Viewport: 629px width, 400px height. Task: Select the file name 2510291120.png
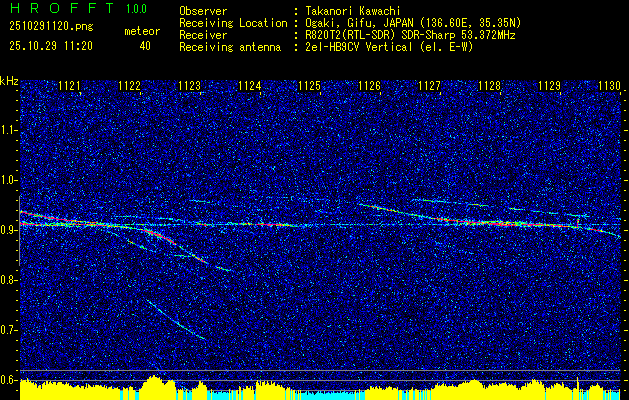point(51,26)
